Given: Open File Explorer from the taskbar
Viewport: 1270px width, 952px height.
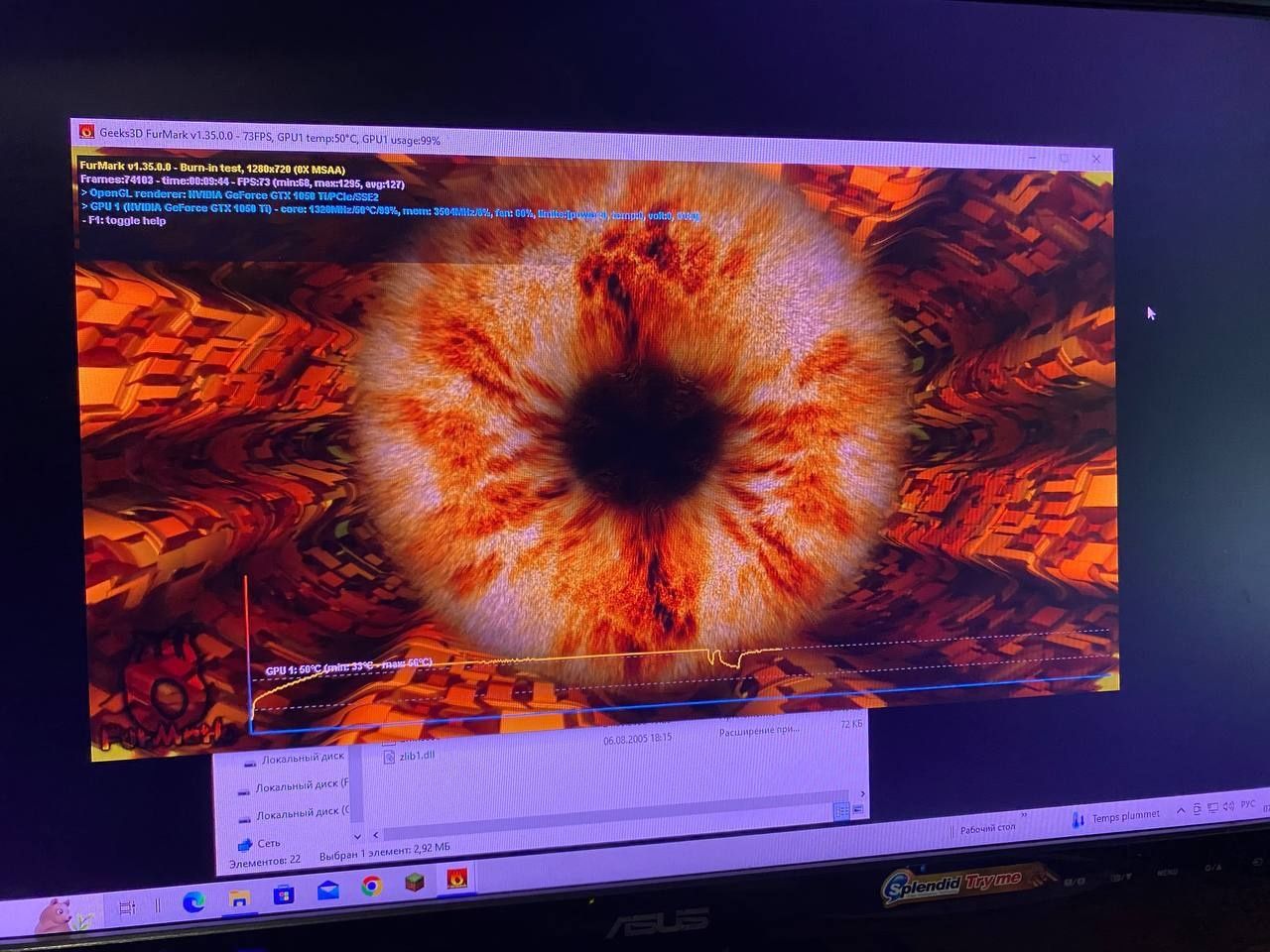Looking at the screenshot, I should point(239,898).
